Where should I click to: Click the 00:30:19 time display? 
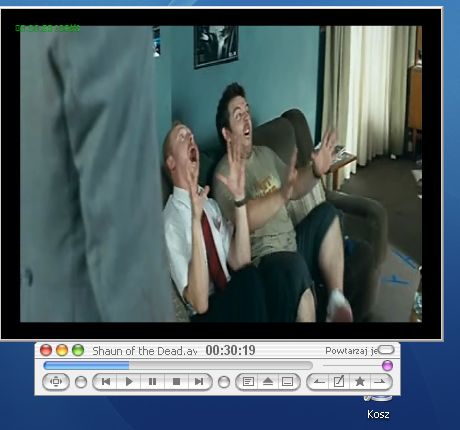pos(230,350)
